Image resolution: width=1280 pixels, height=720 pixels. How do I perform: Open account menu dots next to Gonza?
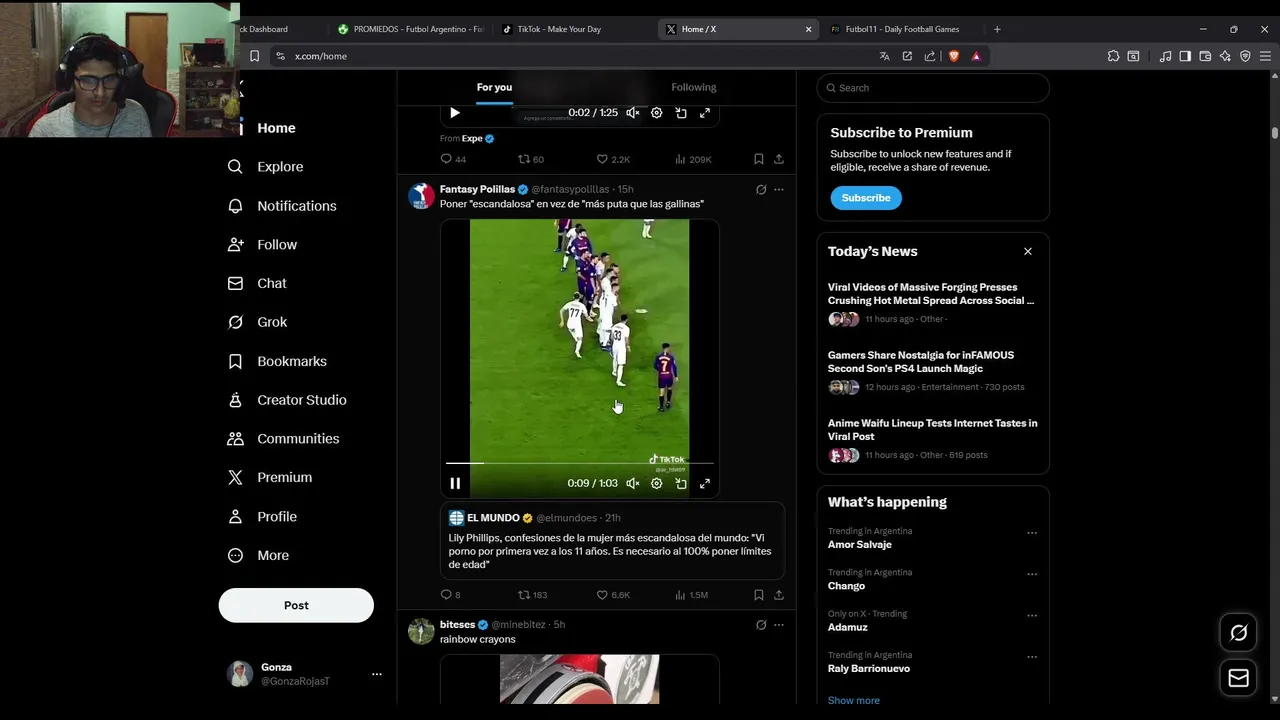(x=377, y=675)
